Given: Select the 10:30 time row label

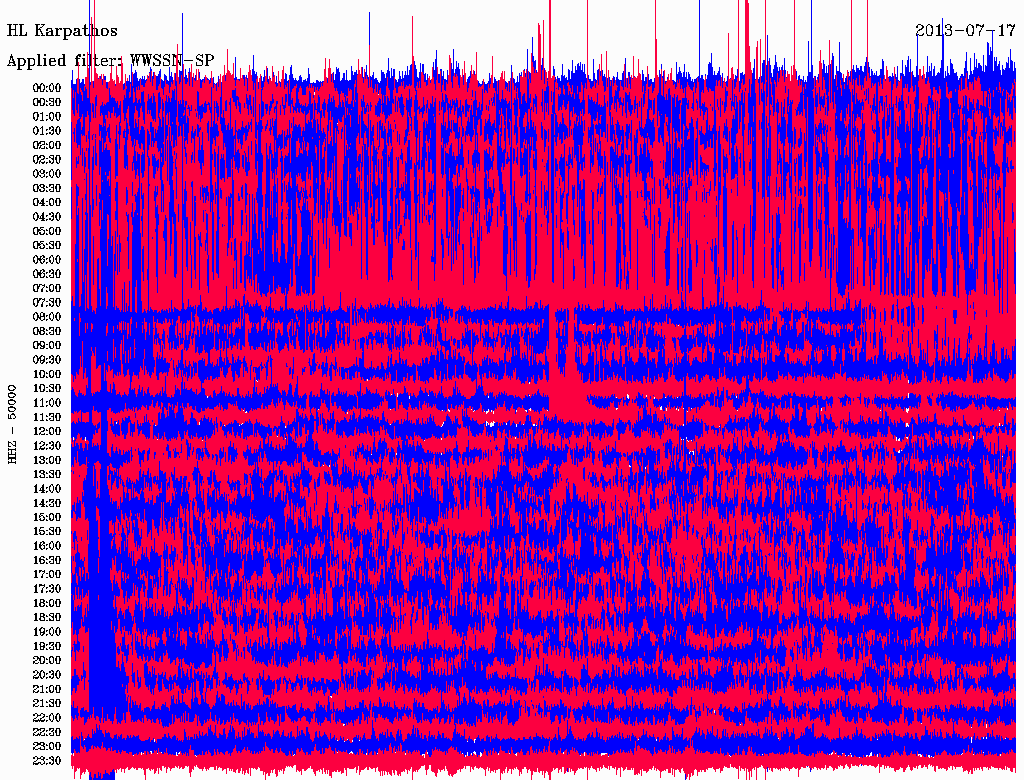Looking at the screenshot, I should (47, 389).
